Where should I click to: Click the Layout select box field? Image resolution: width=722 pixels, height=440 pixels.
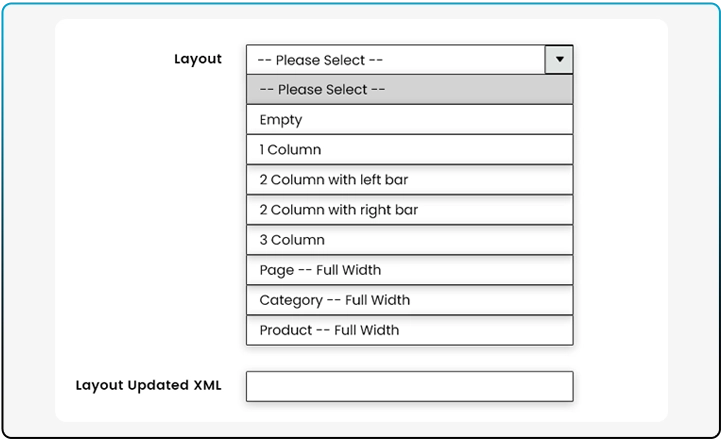click(x=396, y=60)
